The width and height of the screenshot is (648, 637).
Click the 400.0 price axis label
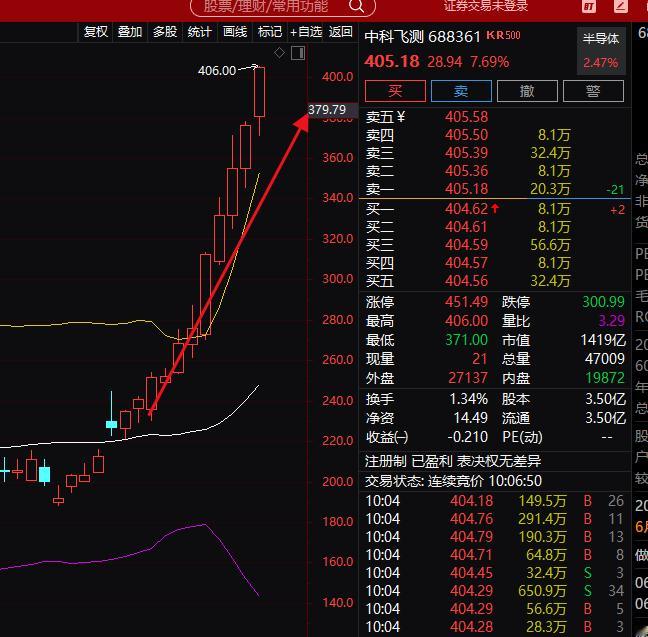point(338,77)
